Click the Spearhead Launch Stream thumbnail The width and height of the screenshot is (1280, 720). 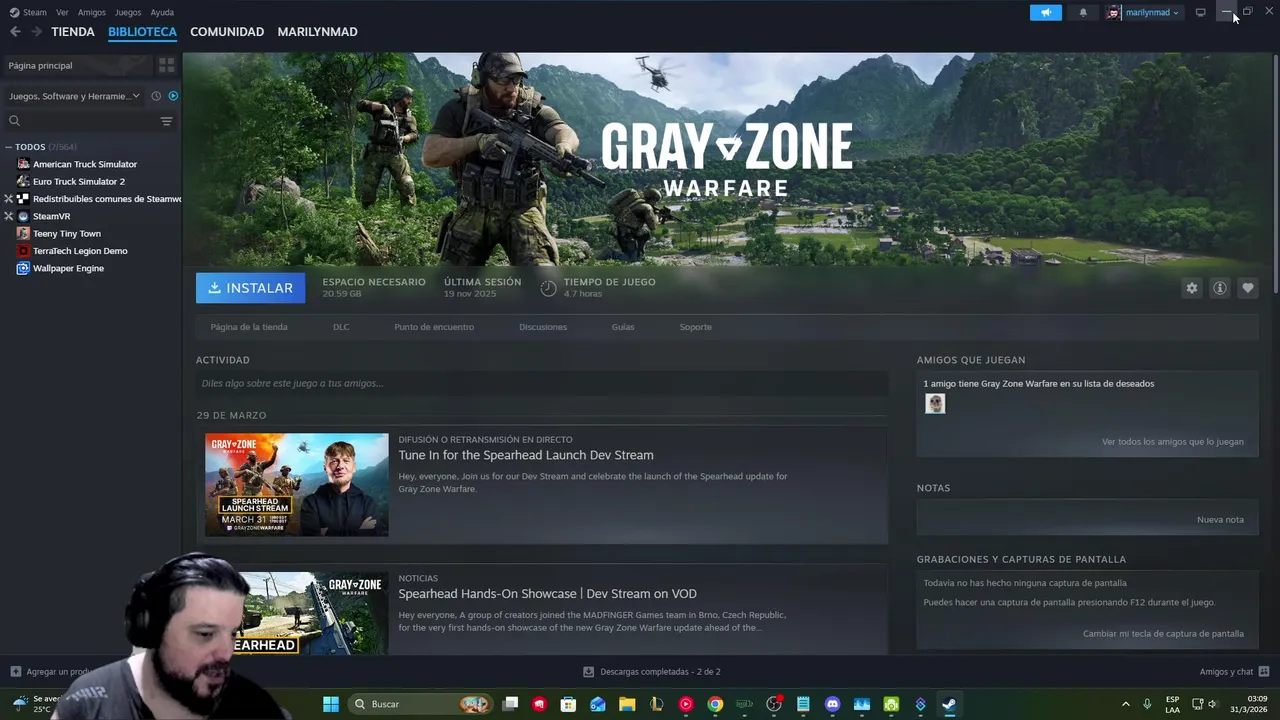tap(297, 485)
